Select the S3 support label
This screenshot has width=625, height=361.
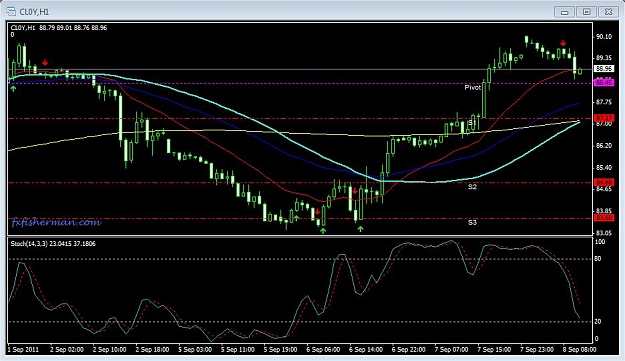472,222
